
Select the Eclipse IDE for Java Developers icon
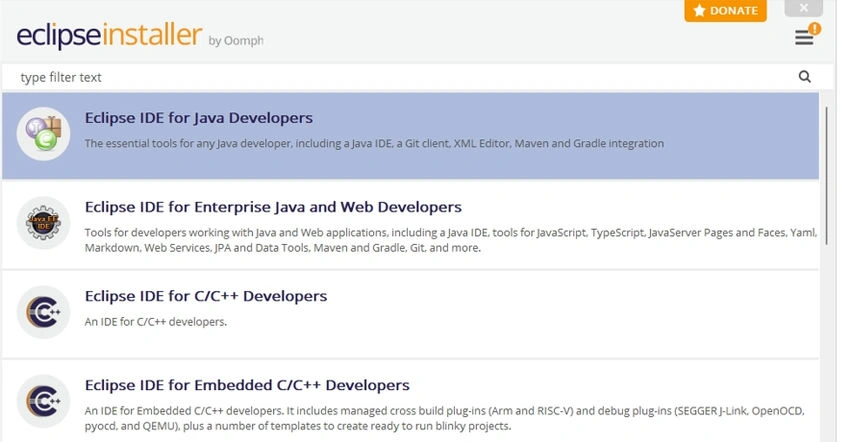pos(43,133)
